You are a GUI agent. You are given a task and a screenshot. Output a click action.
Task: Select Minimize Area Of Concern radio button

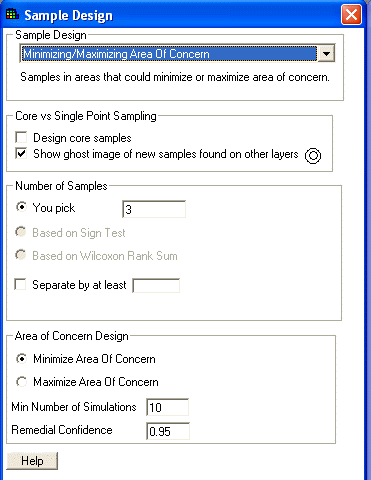tap(22, 359)
